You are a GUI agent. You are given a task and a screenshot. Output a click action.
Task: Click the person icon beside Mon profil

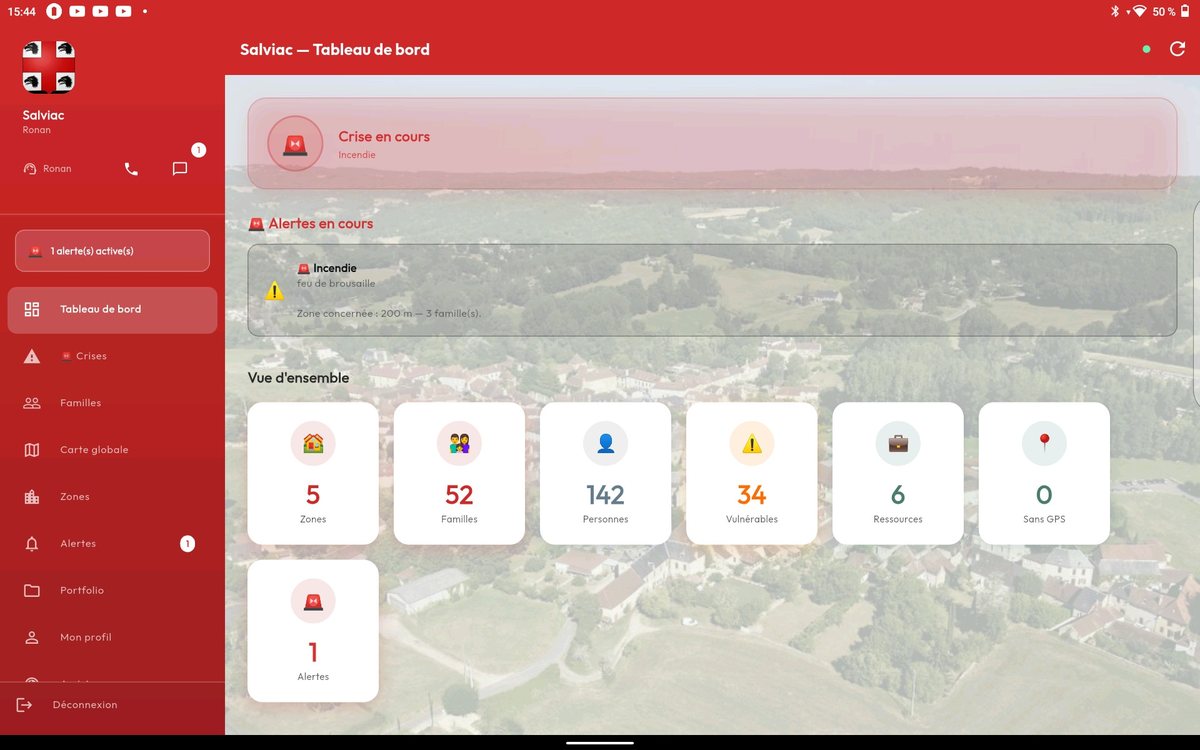pos(32,638)
